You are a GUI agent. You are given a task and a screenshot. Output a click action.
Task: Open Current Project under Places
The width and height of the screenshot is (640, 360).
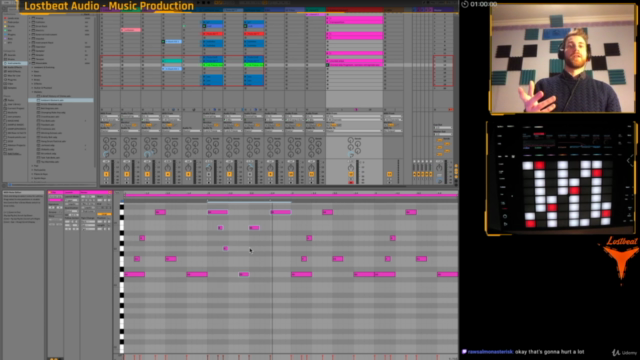point(15,108)
